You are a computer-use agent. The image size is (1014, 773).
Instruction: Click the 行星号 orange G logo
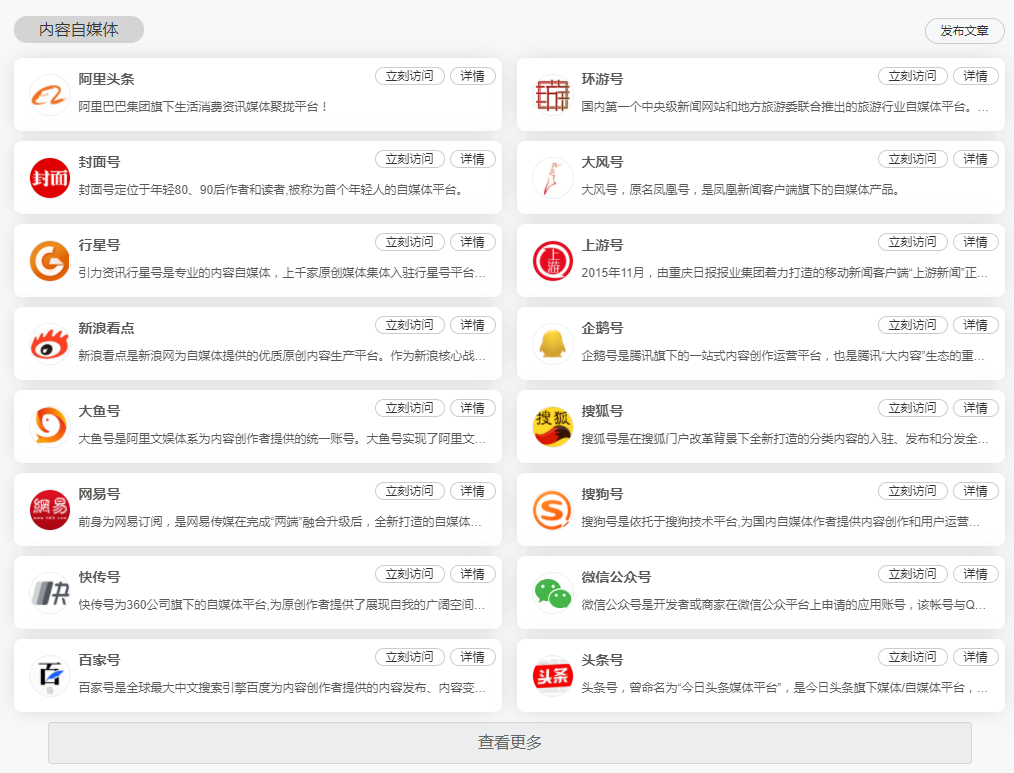pos(50,261)
